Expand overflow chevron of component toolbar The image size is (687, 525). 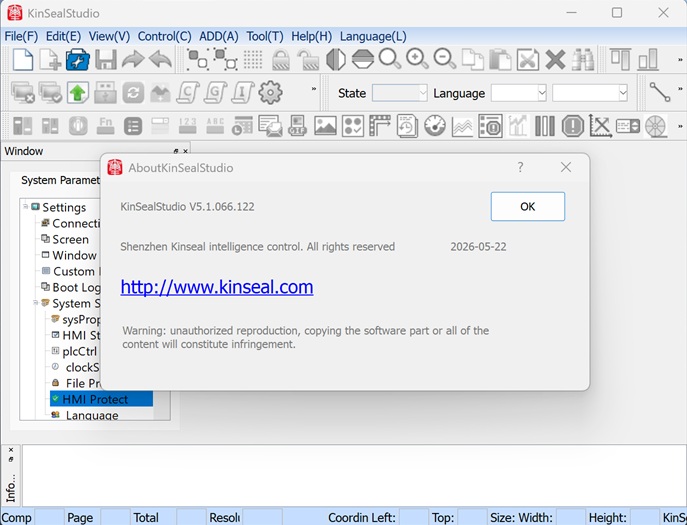pyautogui.click(x=680, y=126)
